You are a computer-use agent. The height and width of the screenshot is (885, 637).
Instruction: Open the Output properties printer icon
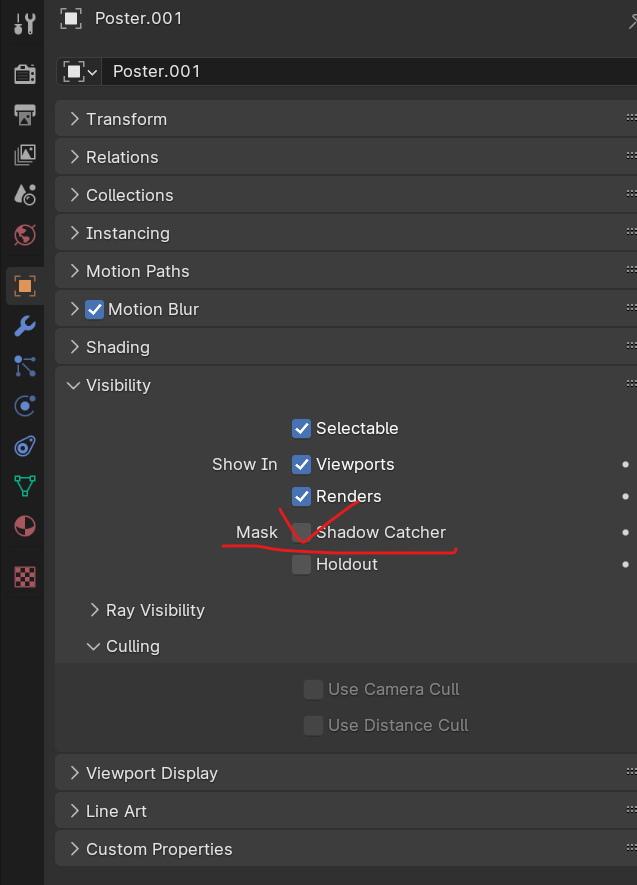click(x=25, y=115)
